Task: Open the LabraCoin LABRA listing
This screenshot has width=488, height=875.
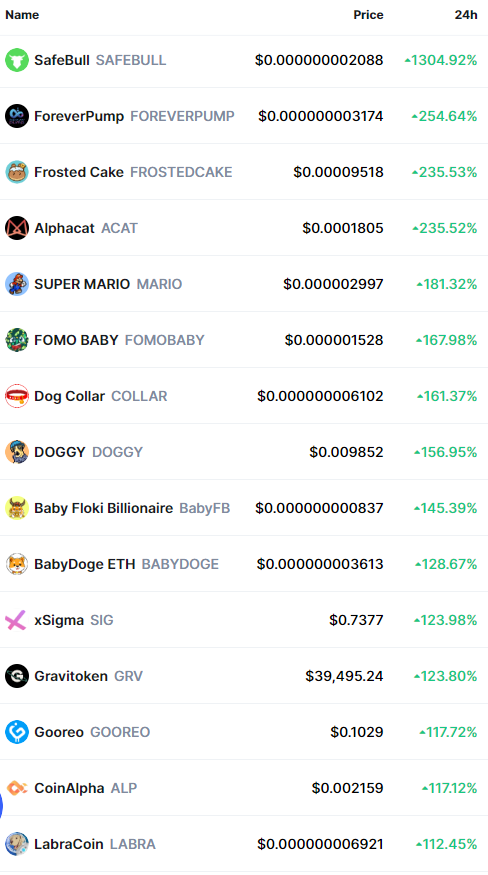Action: 95,844
